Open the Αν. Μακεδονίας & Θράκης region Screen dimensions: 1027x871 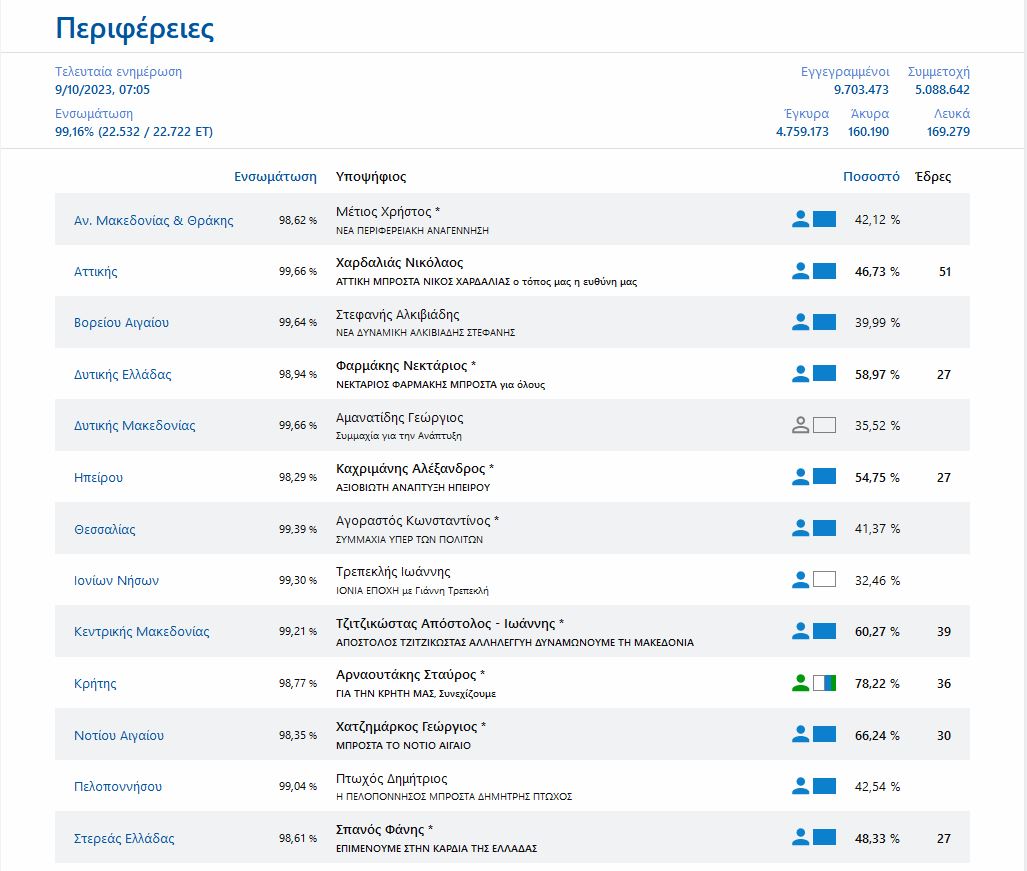pyautogui.click(x=154, y=220)
